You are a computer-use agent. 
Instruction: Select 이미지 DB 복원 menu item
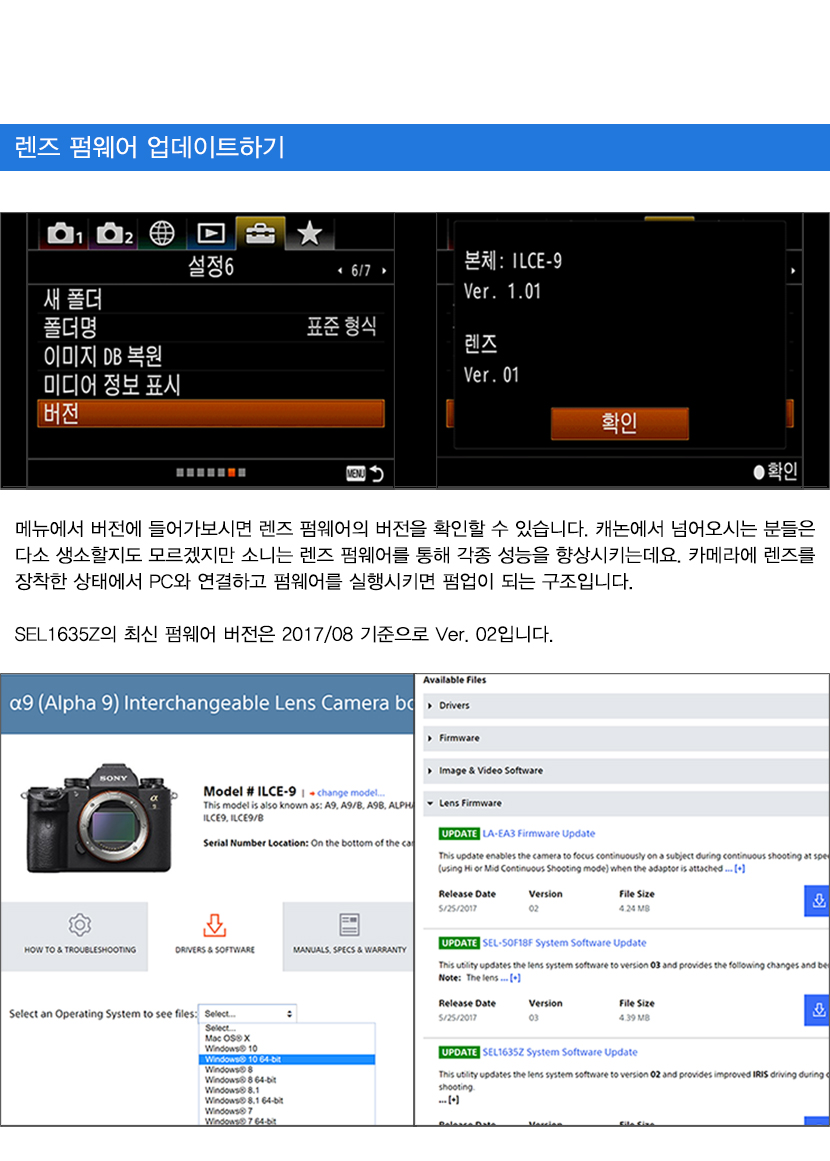click(x=210, y=356)
